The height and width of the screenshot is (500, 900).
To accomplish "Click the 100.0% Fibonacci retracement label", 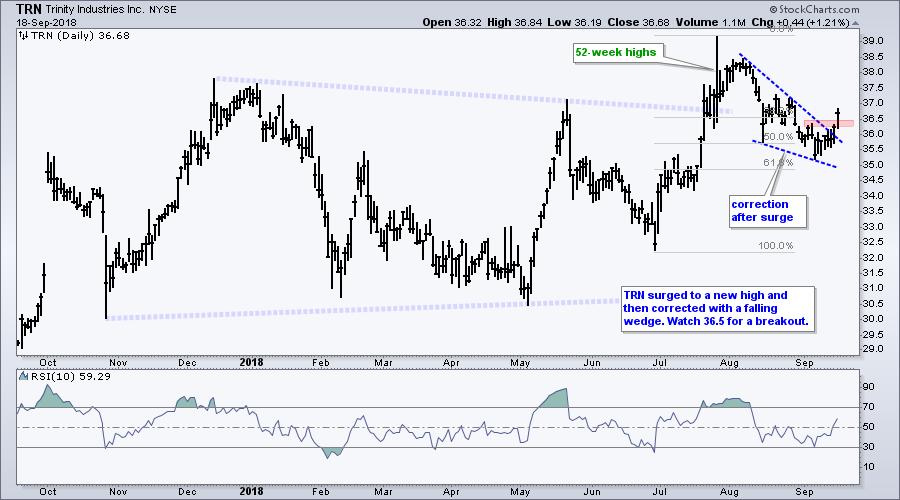I will coord(775,246).
